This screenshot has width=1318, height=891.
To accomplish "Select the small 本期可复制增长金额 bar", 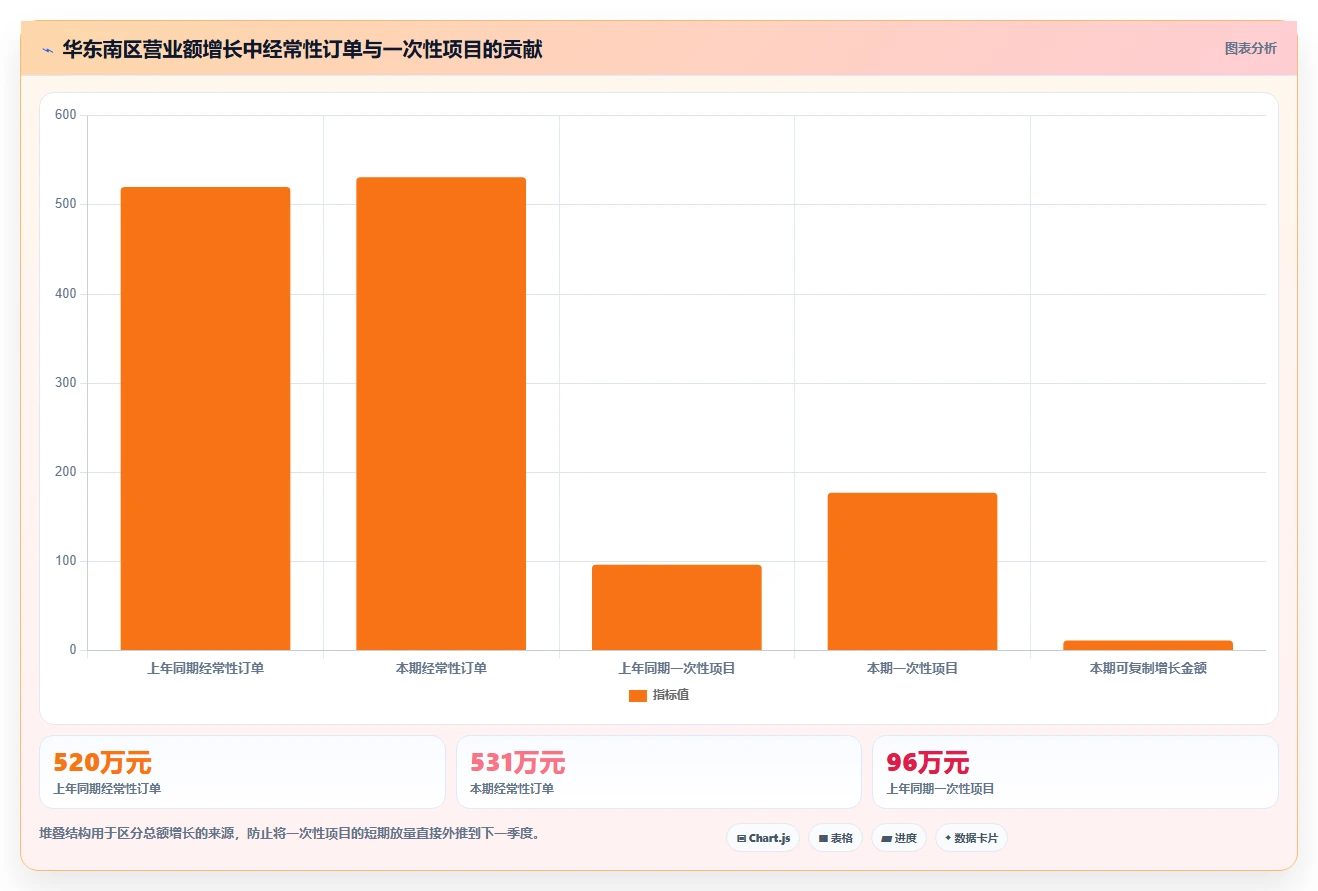I will (1148, 646).
